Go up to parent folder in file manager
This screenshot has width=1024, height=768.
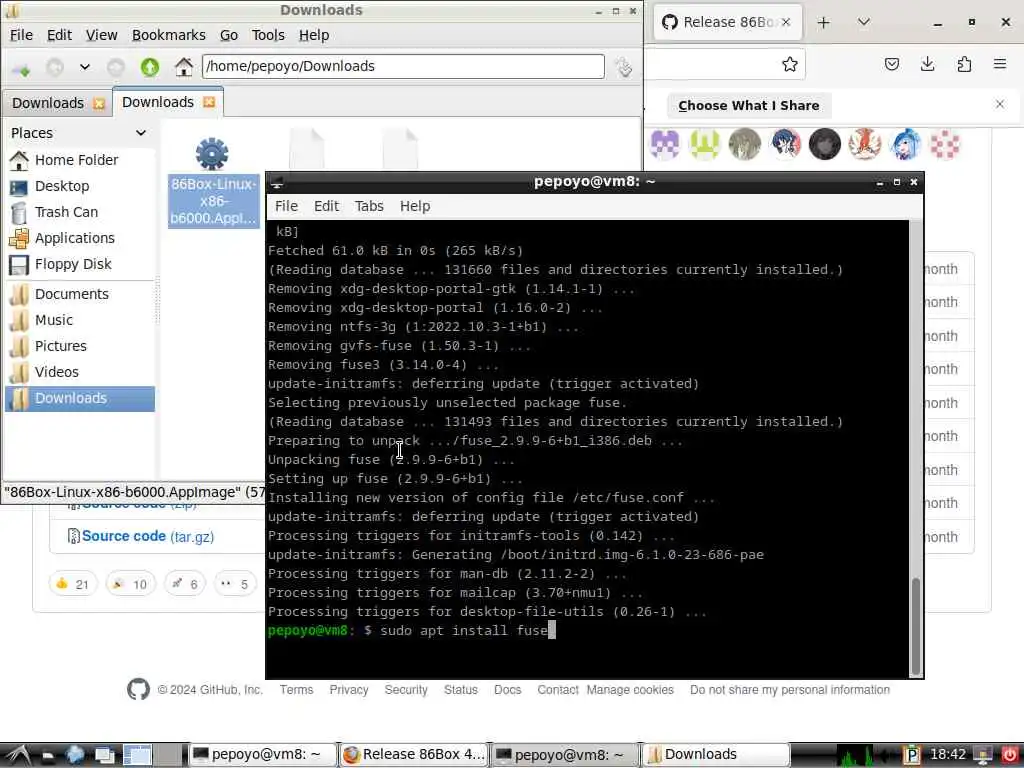coord(150,67)
